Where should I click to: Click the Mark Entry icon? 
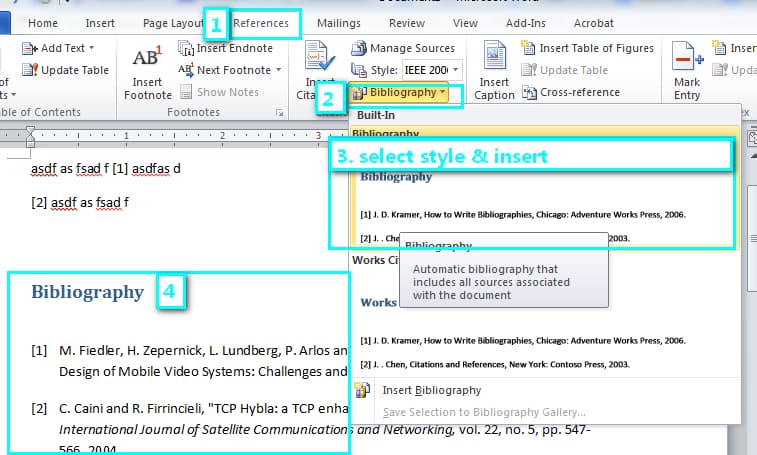[x=687, y=57]
